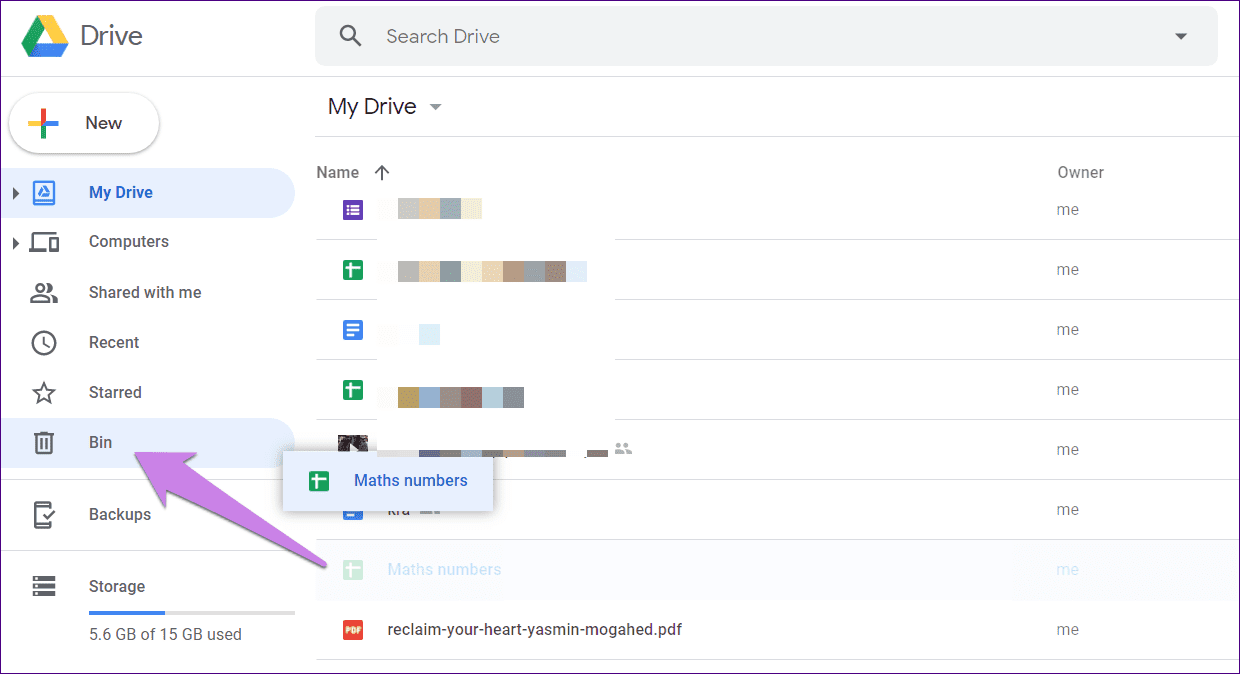Open Computers section
Screen dimensions: 1240x674
click(129, 242)
